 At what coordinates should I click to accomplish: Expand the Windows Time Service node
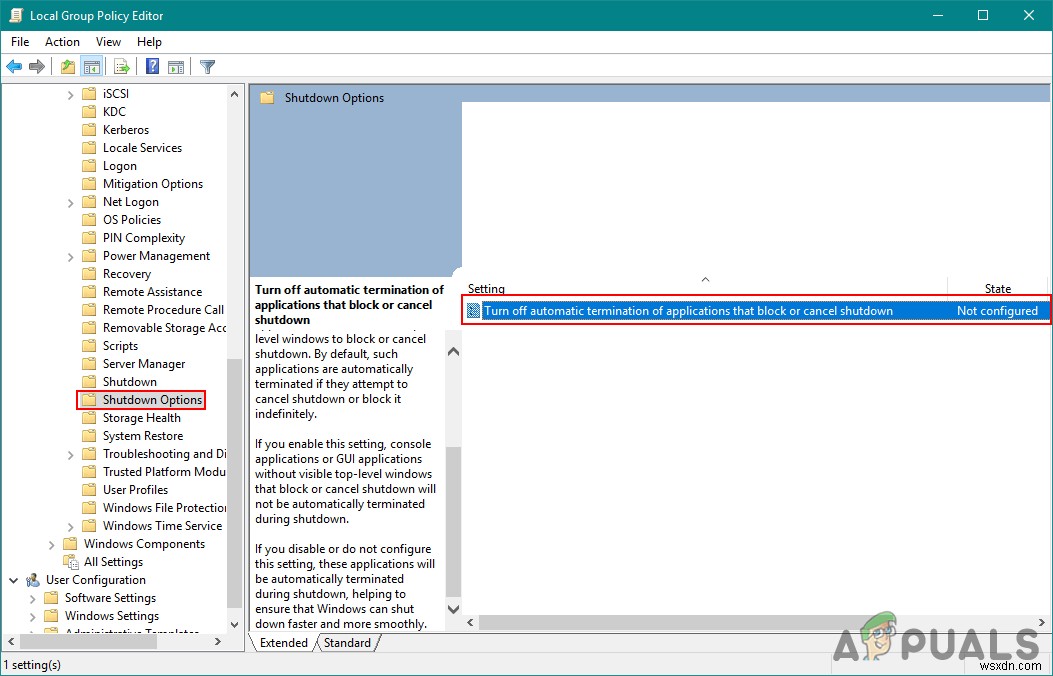(x=71, y=526)
